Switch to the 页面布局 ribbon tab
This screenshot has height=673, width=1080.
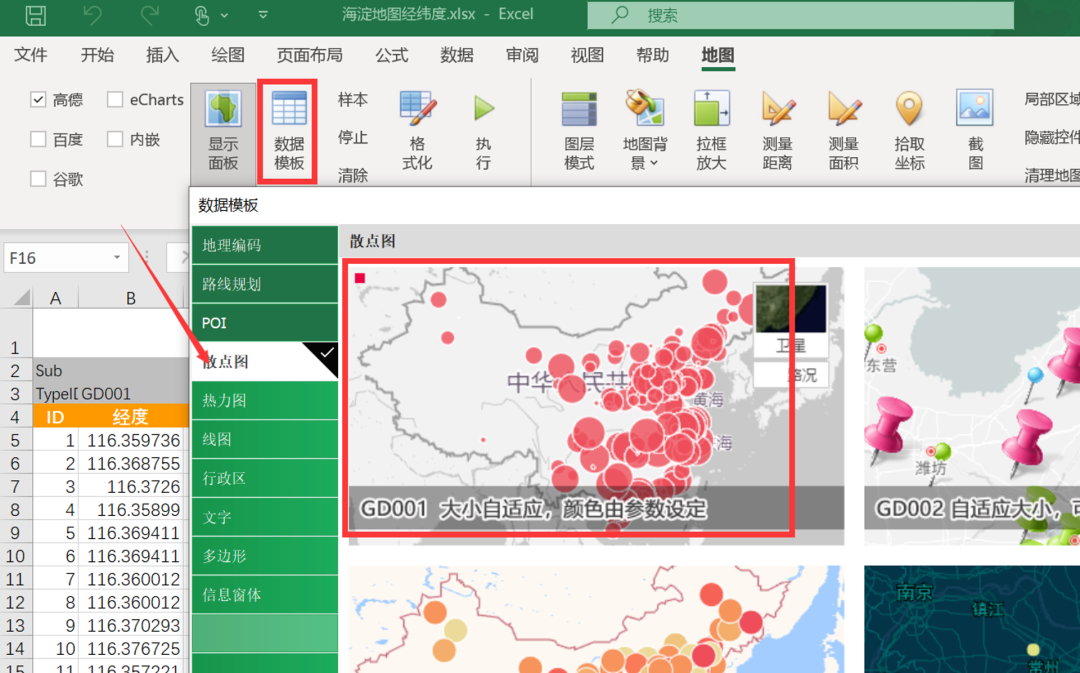point(310,54)
